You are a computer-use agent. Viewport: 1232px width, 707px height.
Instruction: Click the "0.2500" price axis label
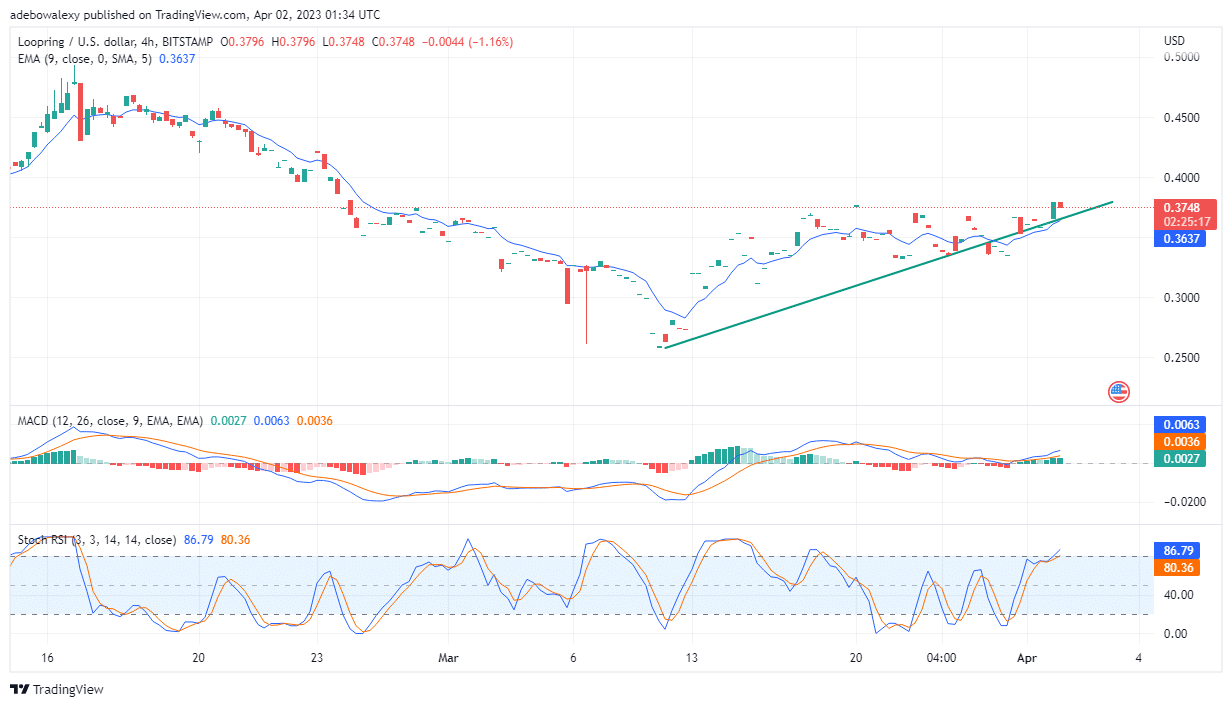pos(1181,358)
